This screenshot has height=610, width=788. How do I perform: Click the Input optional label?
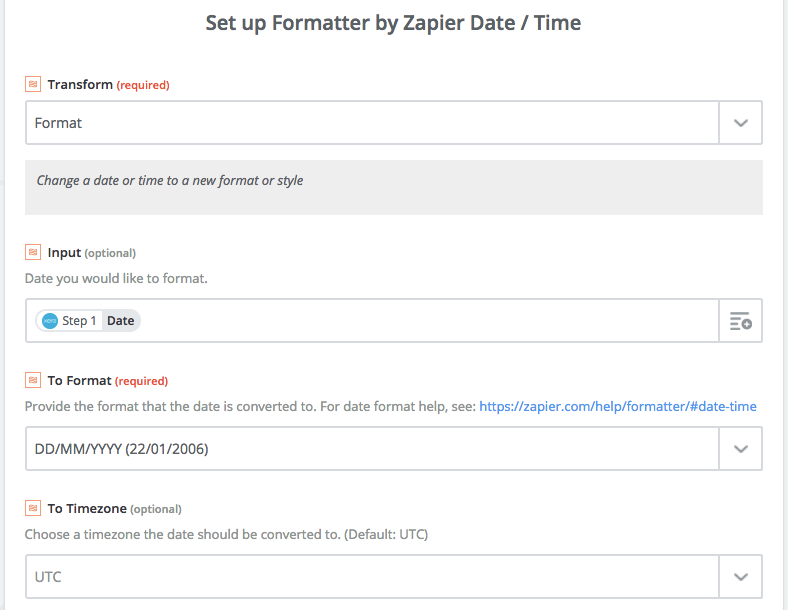coord(91,252)
